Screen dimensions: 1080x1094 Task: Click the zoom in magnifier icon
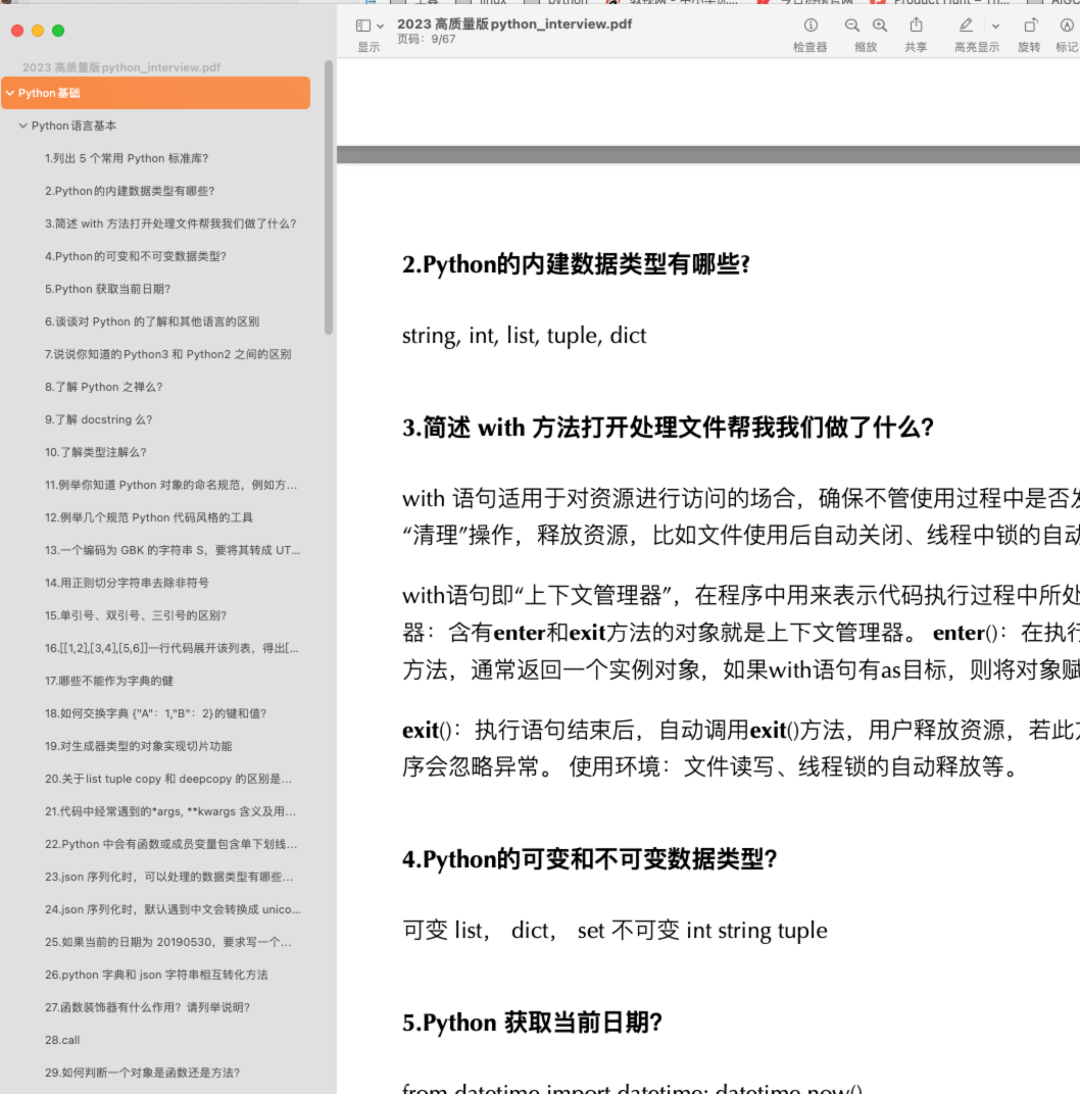[880, 25]
